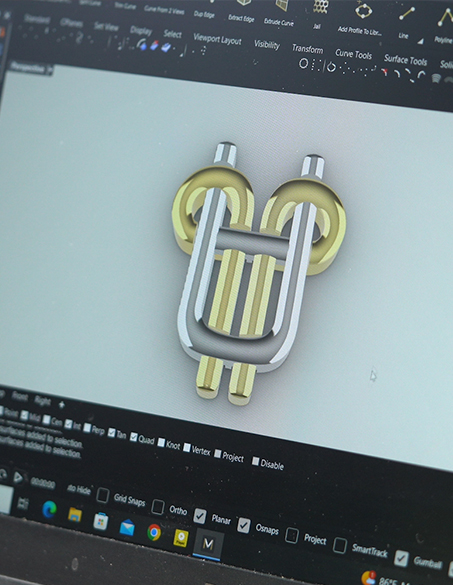Select the Extract Edge tool
Screen dimensions: 453x585
[x=241, y=11]
